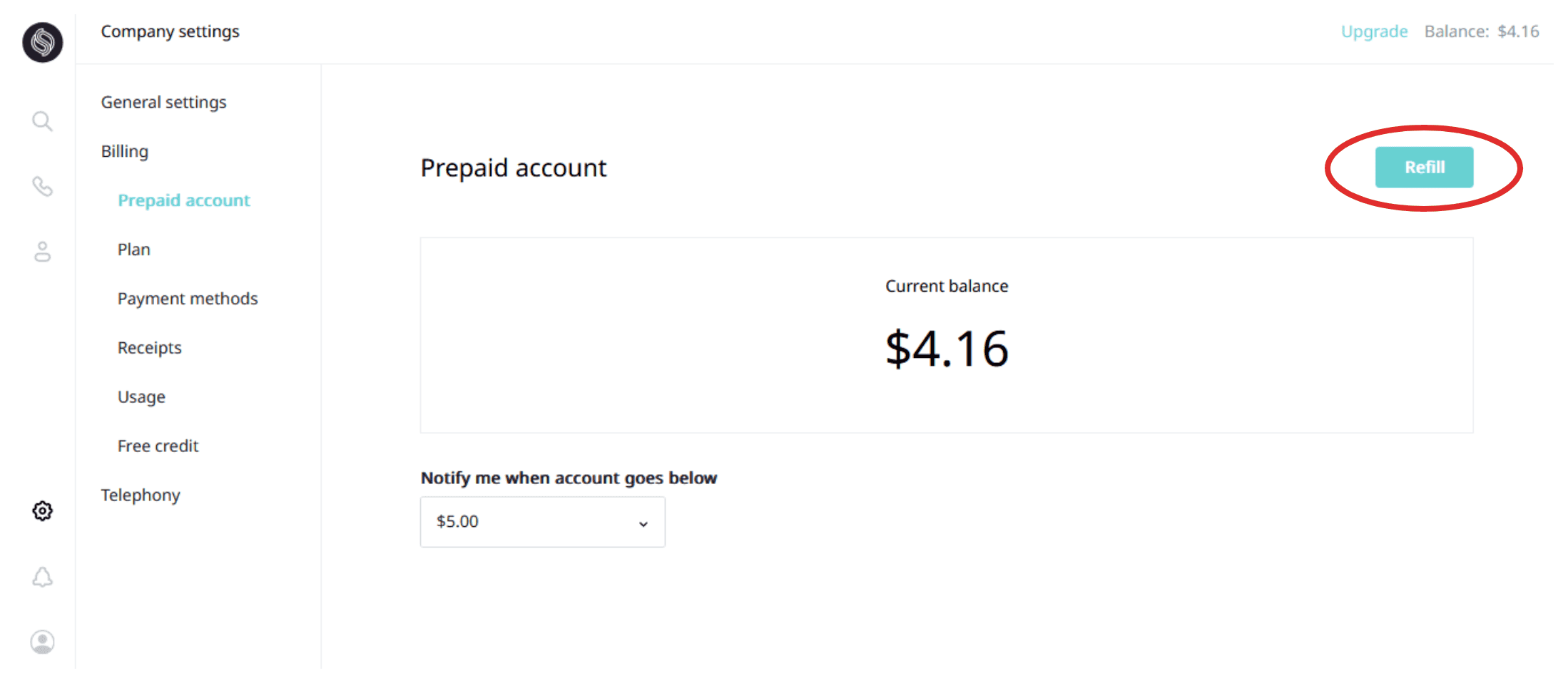The width and height of the screenshot is (1568, 683).
Task: Open the user profile avatar icon
Action: click(42, 642)
